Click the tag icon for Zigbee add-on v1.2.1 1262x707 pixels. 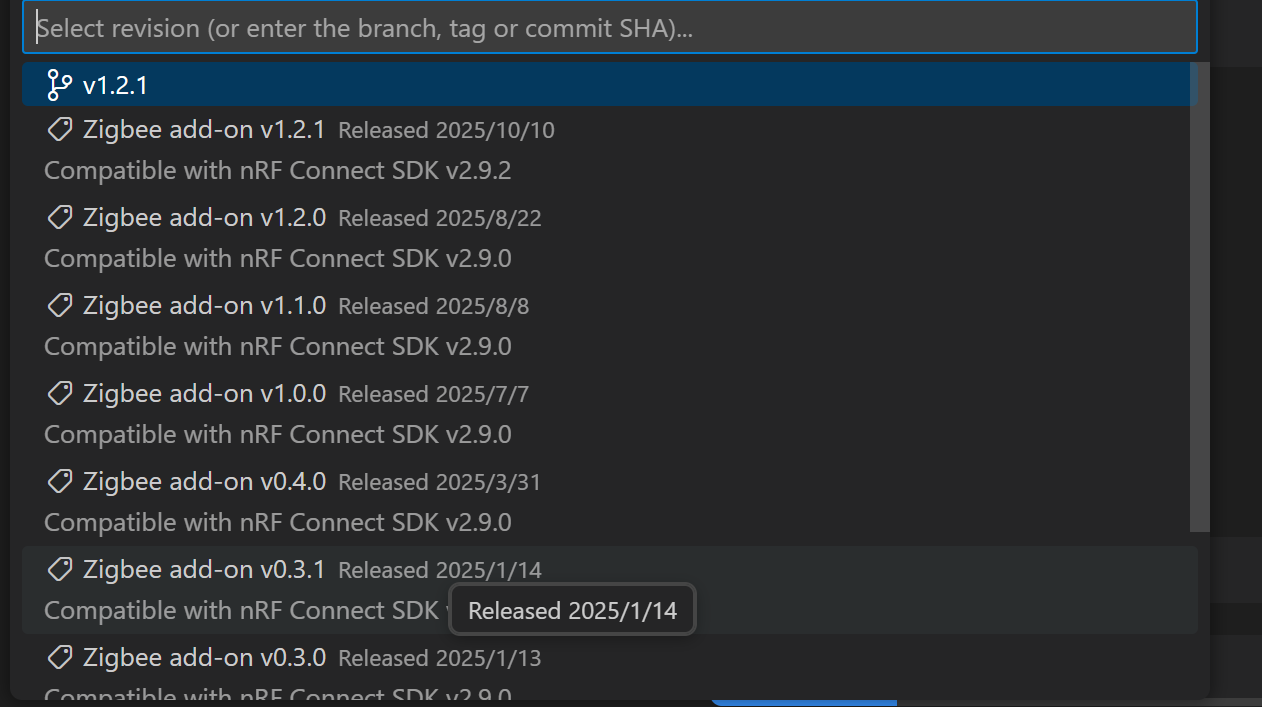[60, 130]
